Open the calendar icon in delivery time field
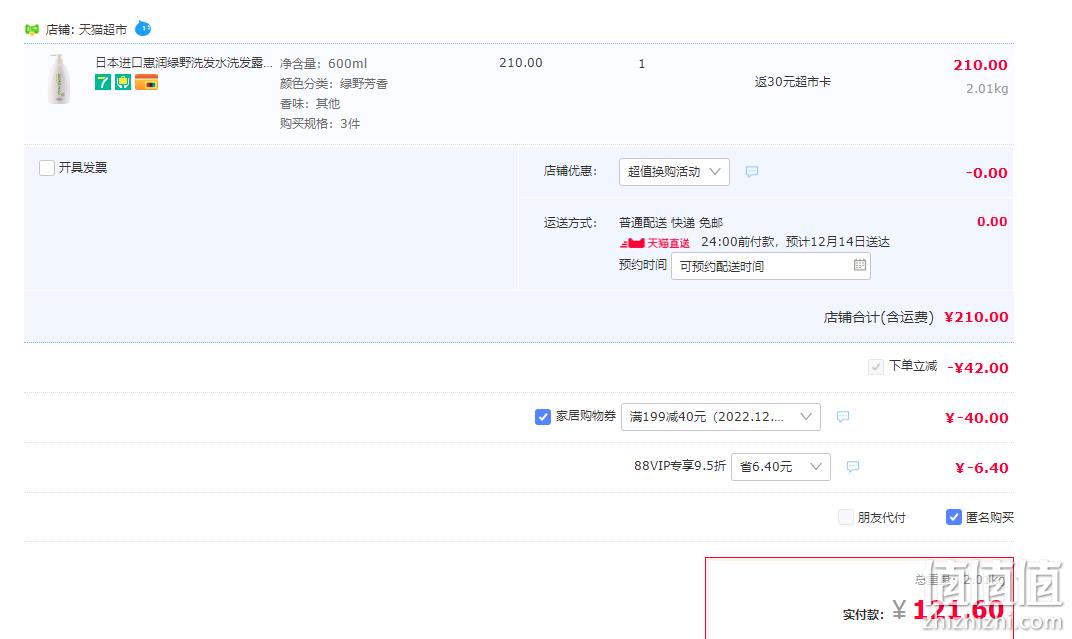The width and height of the screenshot is (1072, 639). click(x=859, y=264)
